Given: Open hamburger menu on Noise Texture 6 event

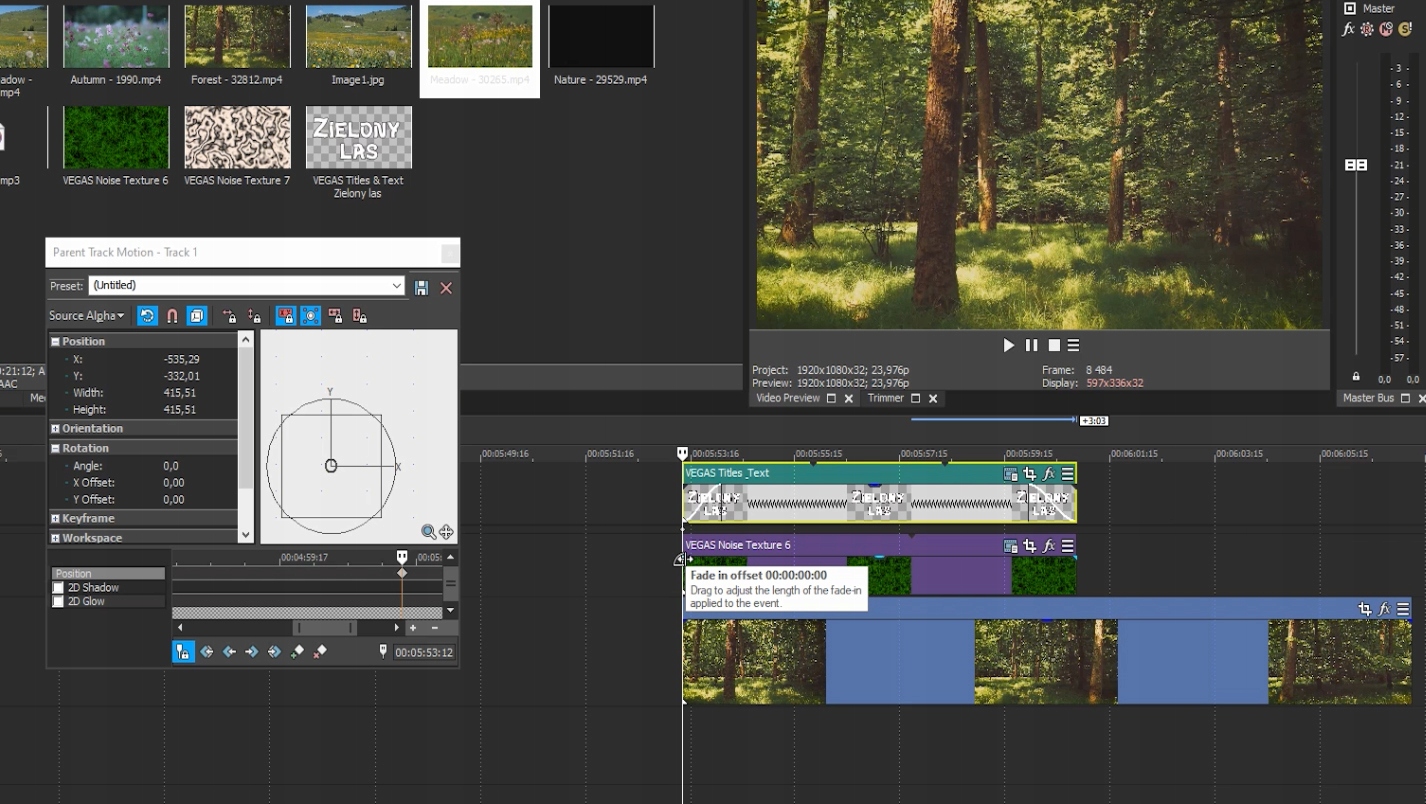Looking at the screenshot, I should [1067, 546].
